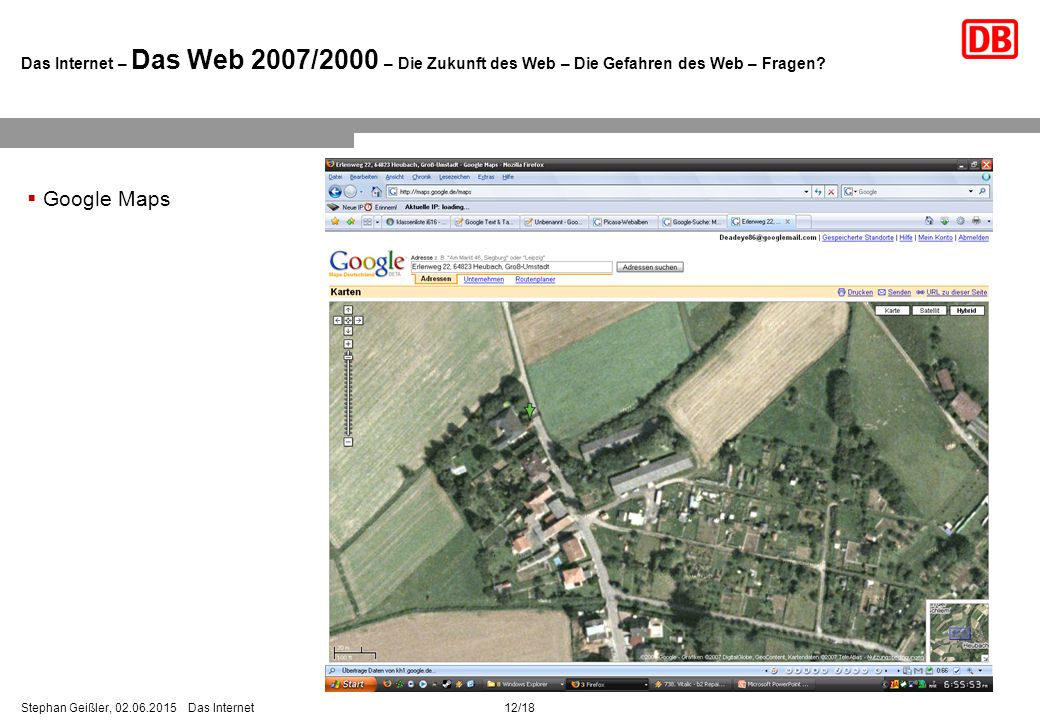1040x720 pixels.
Task: Open the Extras menu
Action: [486, 177]
